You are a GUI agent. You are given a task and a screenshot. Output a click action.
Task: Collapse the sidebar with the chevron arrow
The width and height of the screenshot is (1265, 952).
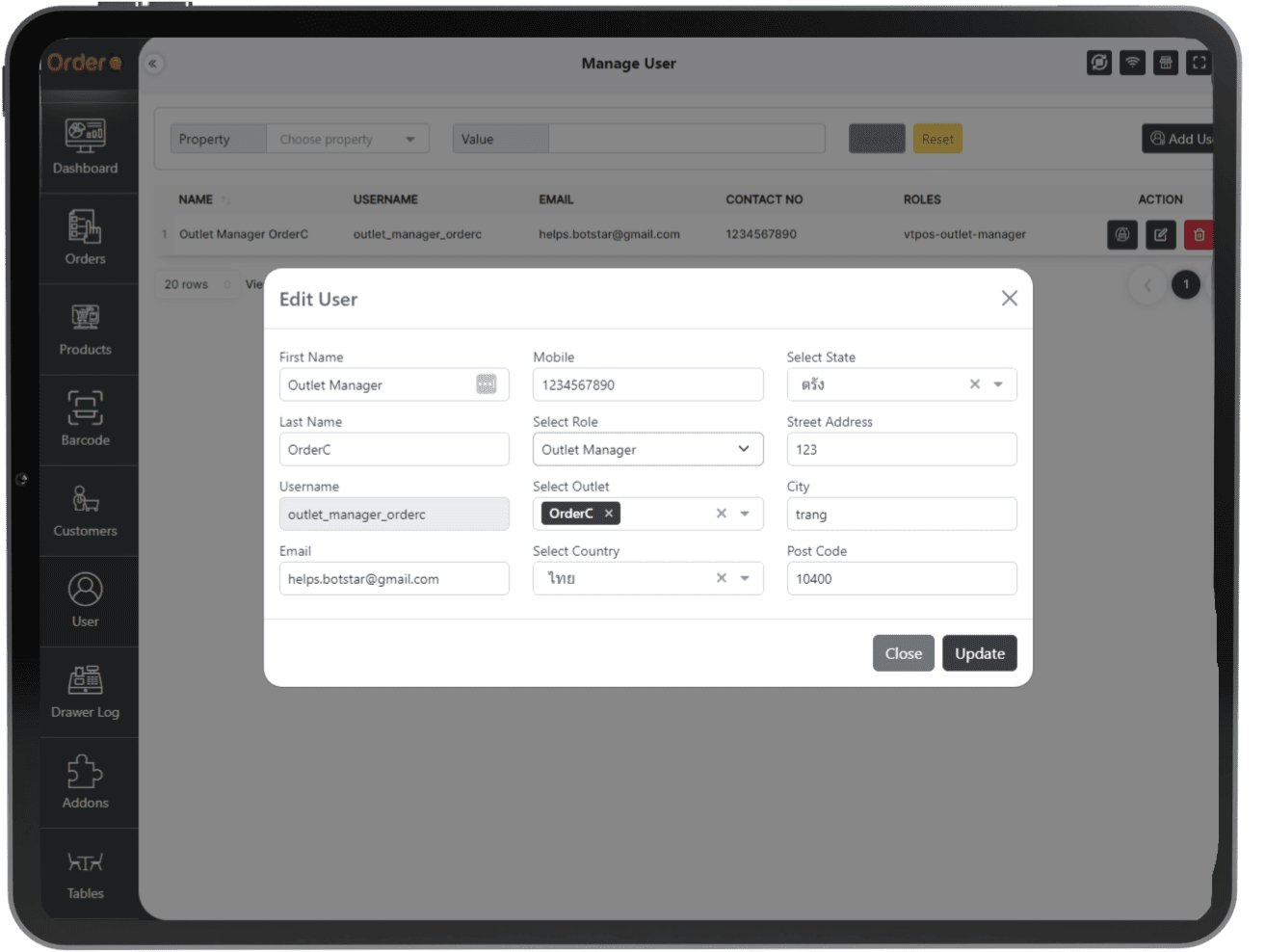(154, 63)
